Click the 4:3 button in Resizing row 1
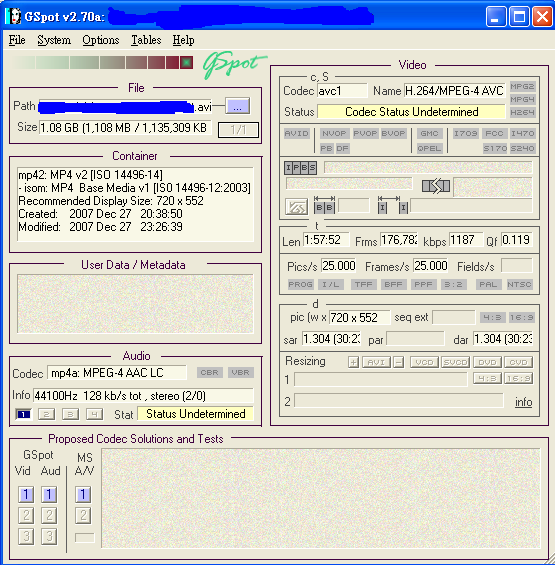Viewport: 555px width, 565px height. click(x=487, y=378)
